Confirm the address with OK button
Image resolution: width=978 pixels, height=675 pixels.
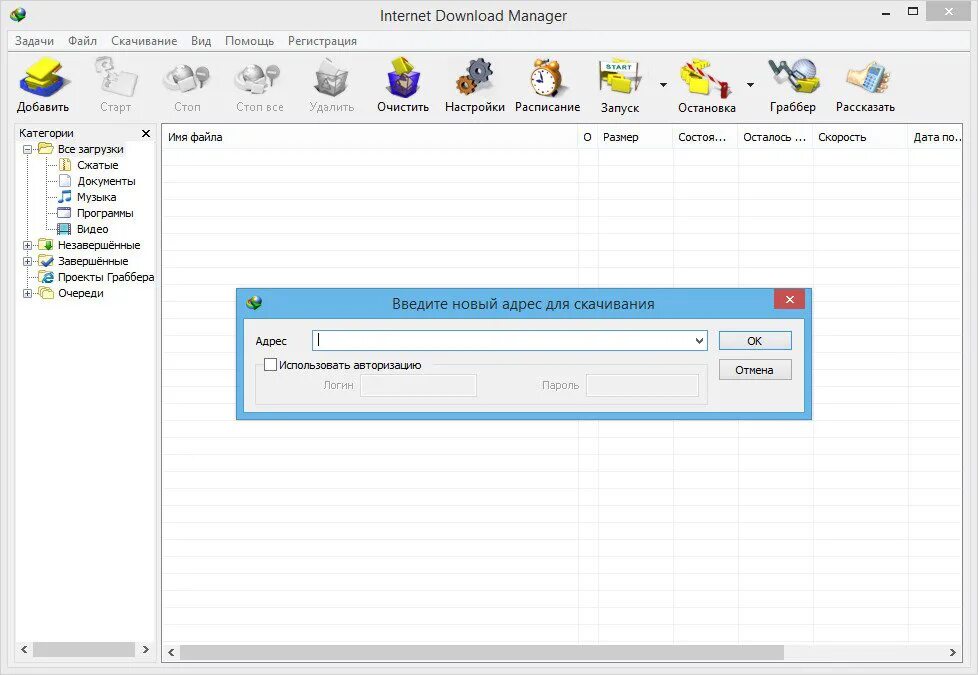point(755,341)
